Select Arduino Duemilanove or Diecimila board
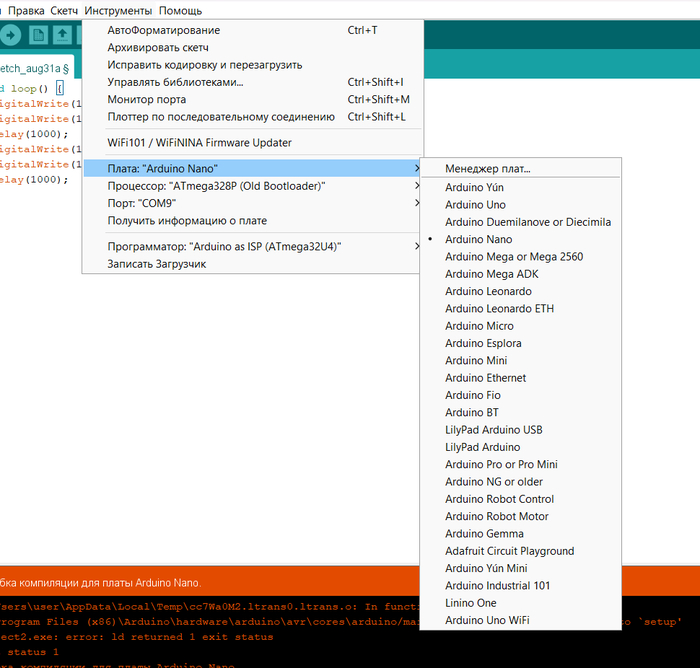The height and width of the screenshot is (668, 700). 521,222
